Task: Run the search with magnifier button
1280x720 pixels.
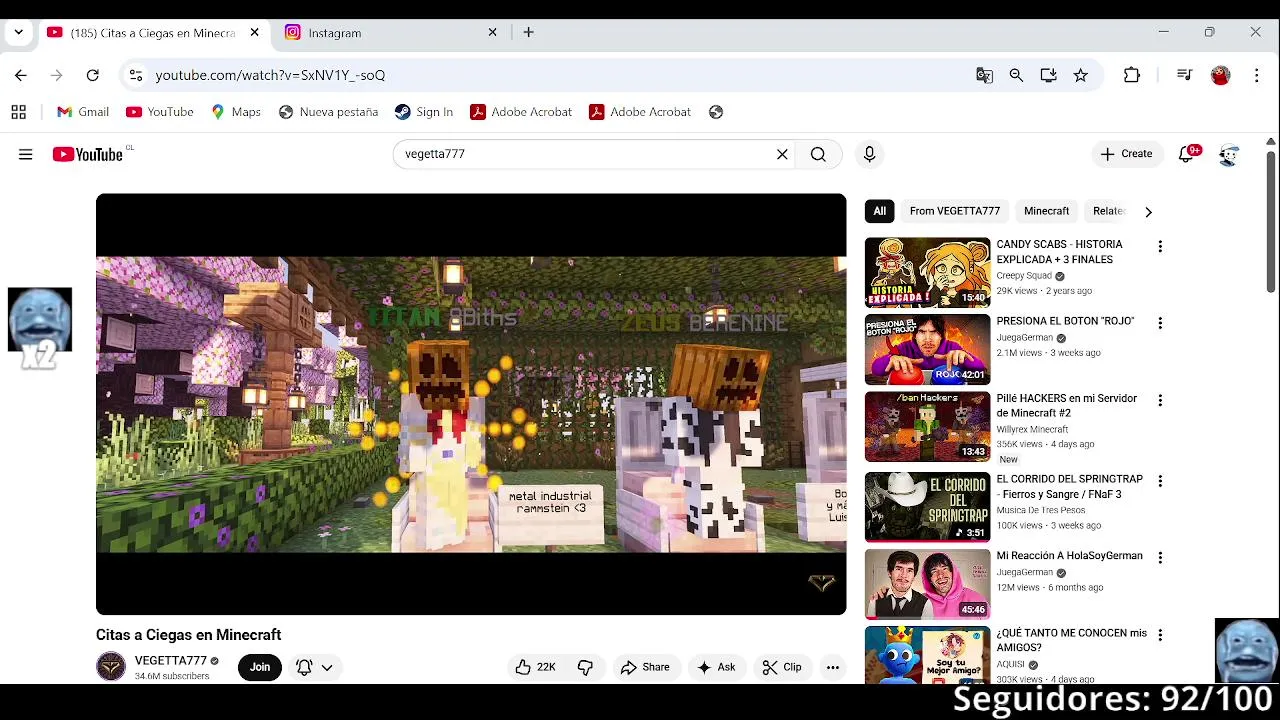Action: point(818,154)
